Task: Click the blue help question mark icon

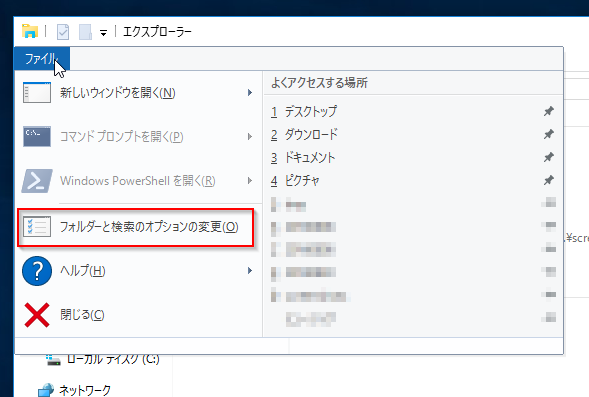Action: pyautogui.click(x=37, y=270)
